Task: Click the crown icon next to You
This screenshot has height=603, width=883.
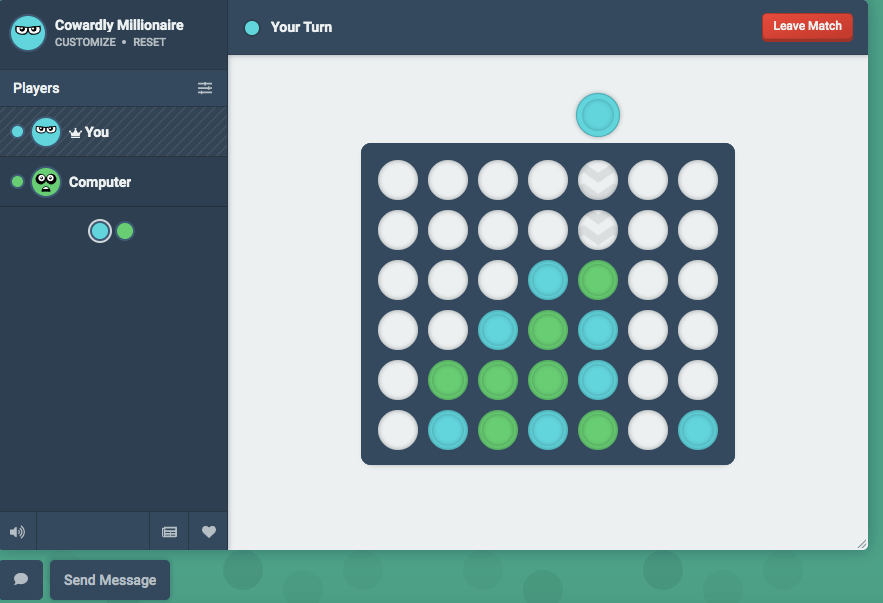Action: point(75,133)
